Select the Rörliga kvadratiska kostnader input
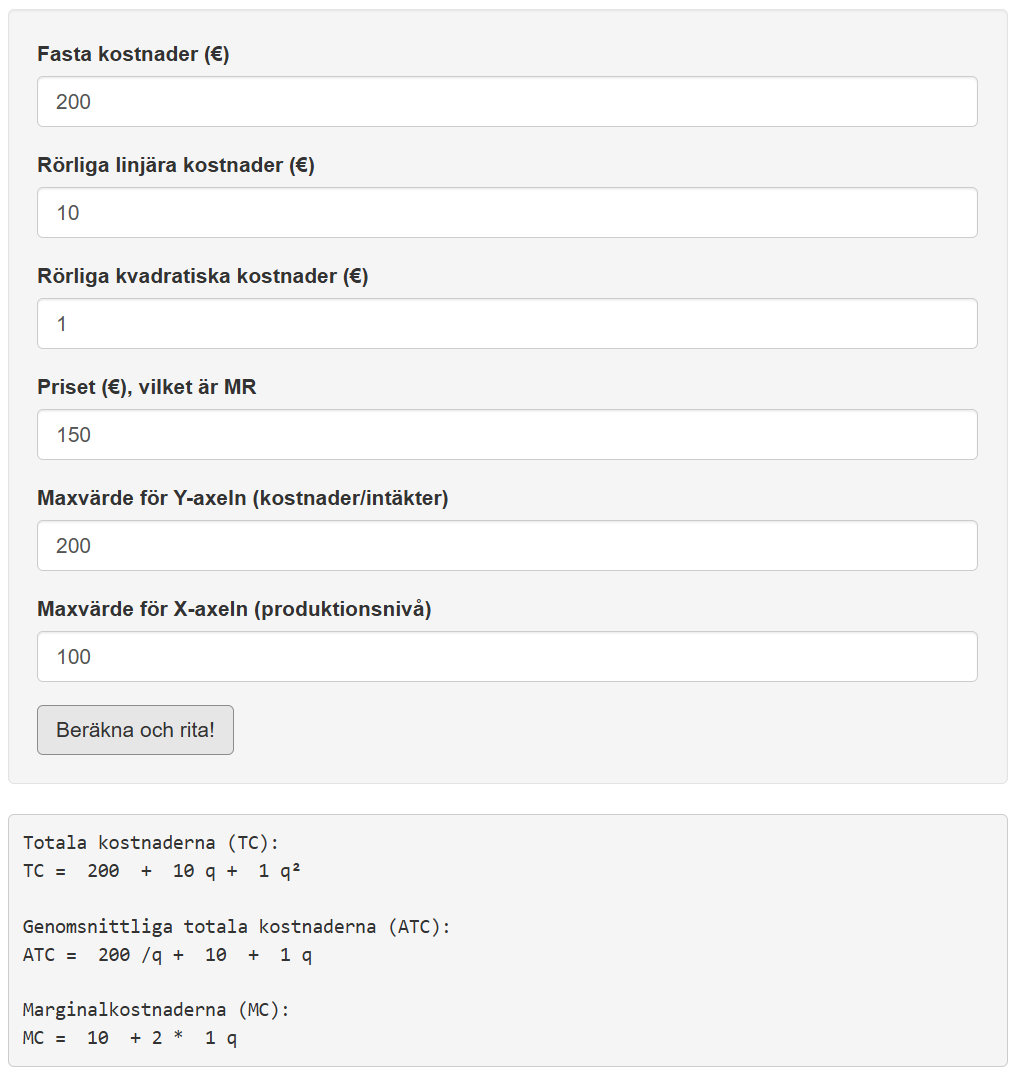 point(507,324)
